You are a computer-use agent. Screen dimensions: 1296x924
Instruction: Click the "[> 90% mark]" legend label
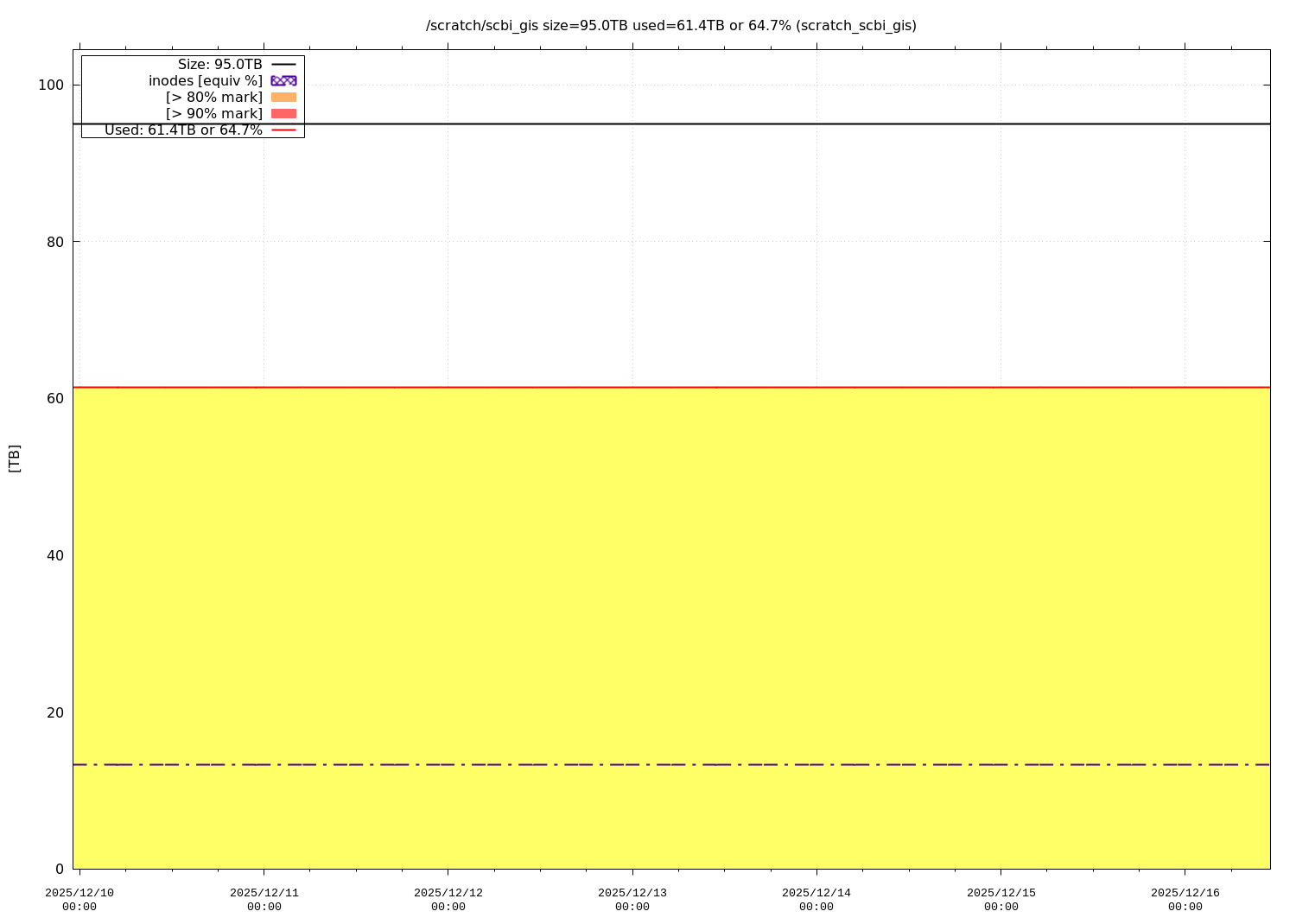[213, 113]
